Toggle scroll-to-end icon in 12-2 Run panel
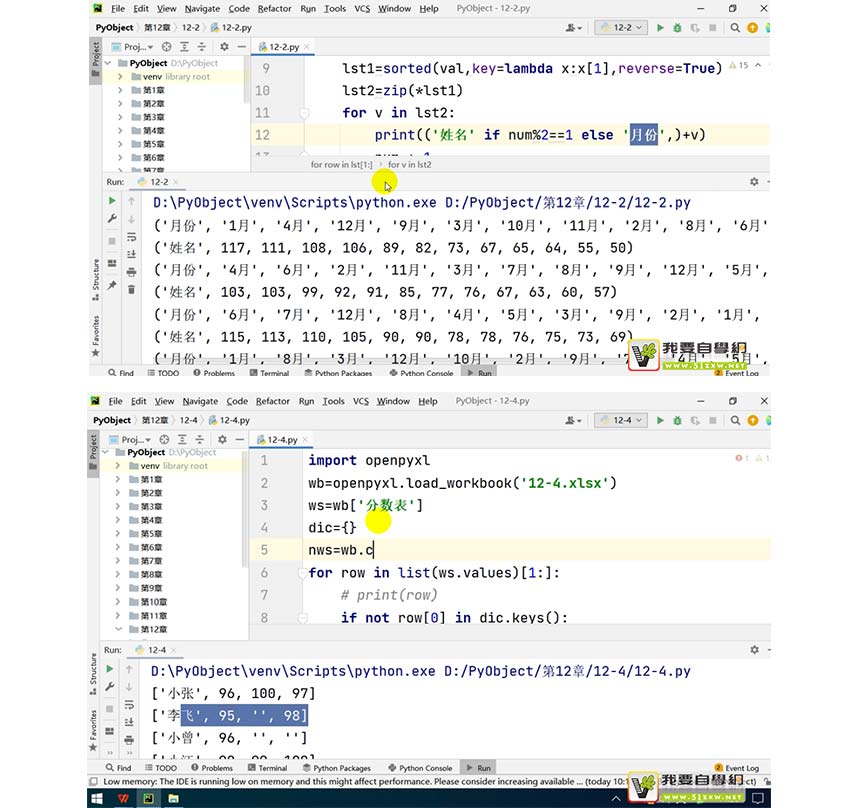 tap(132, 255)
